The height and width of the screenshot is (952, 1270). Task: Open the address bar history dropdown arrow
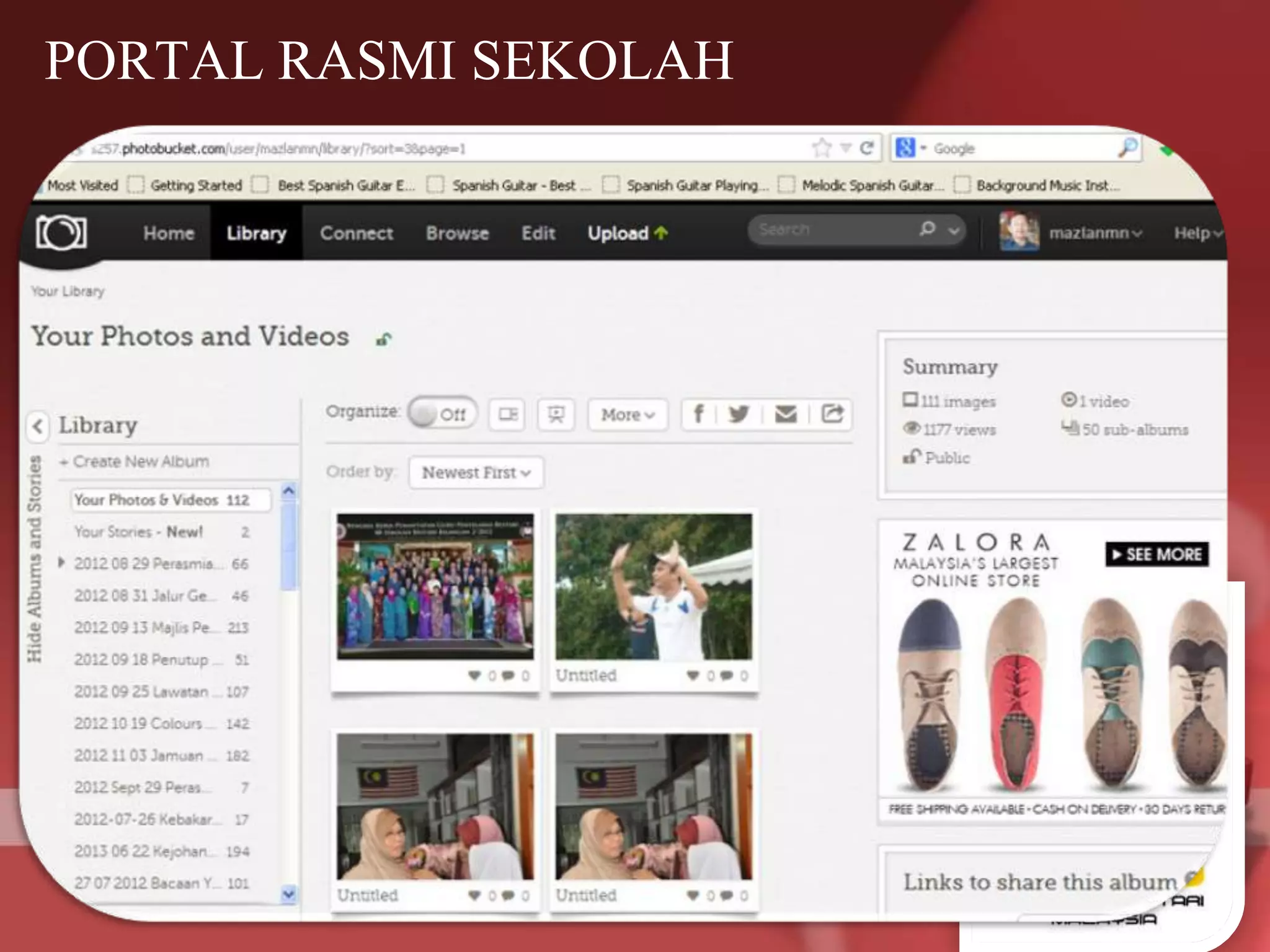coord(846,148)
